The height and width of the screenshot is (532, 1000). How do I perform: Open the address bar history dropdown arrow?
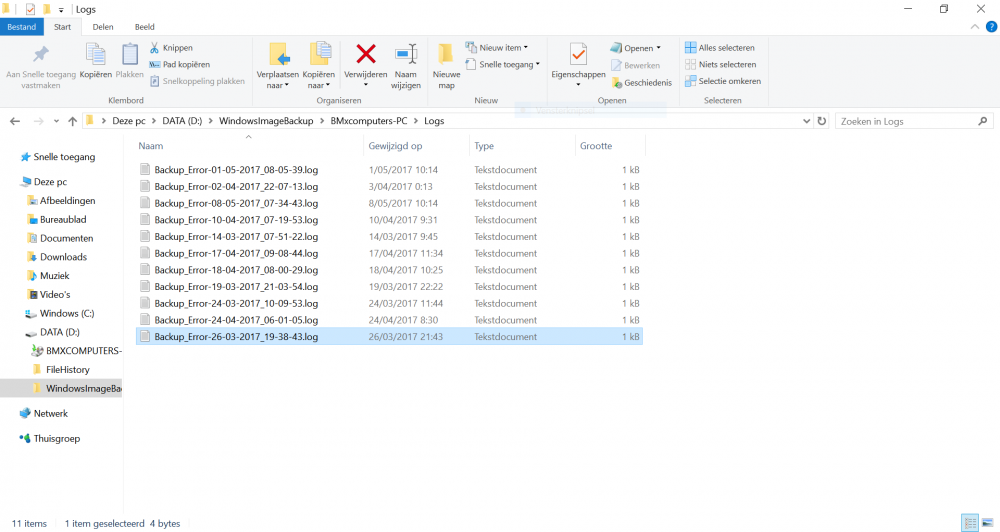pyautogui.click(x=807, y=121)
